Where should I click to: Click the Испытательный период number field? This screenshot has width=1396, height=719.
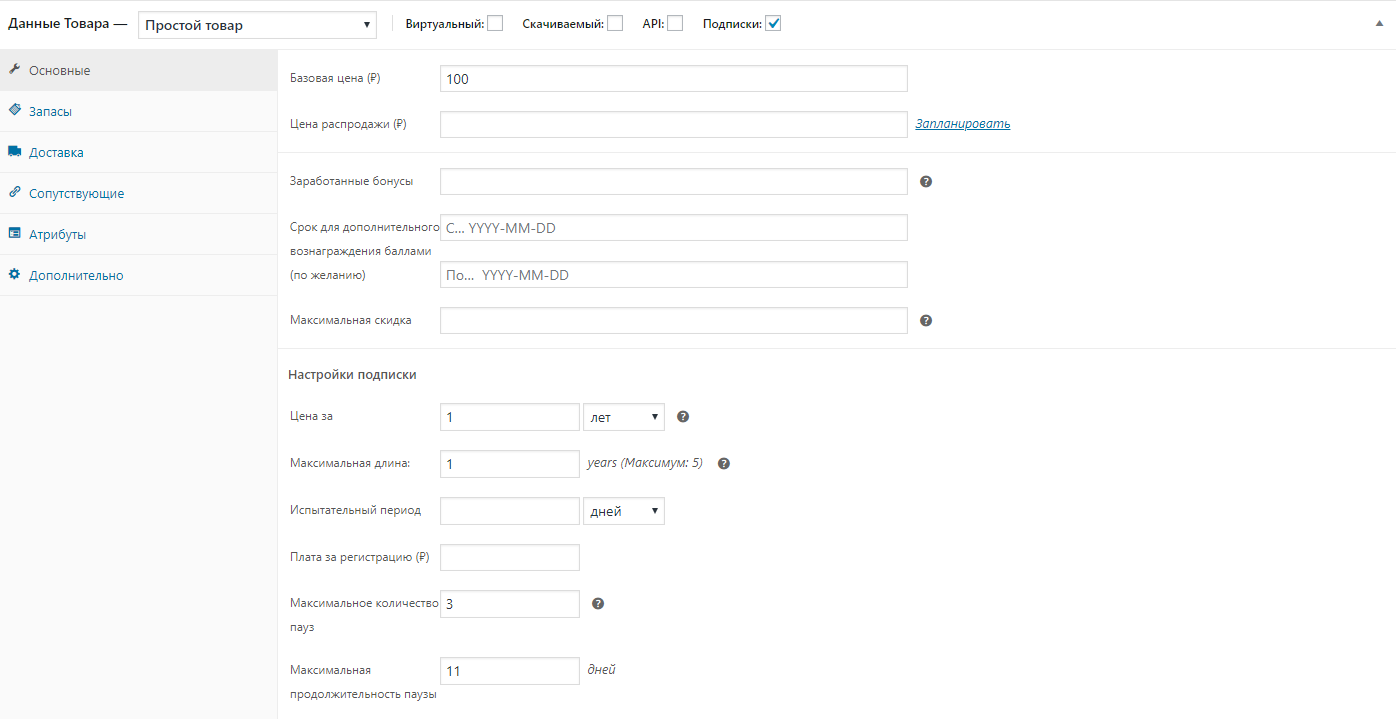click(510, 511)
